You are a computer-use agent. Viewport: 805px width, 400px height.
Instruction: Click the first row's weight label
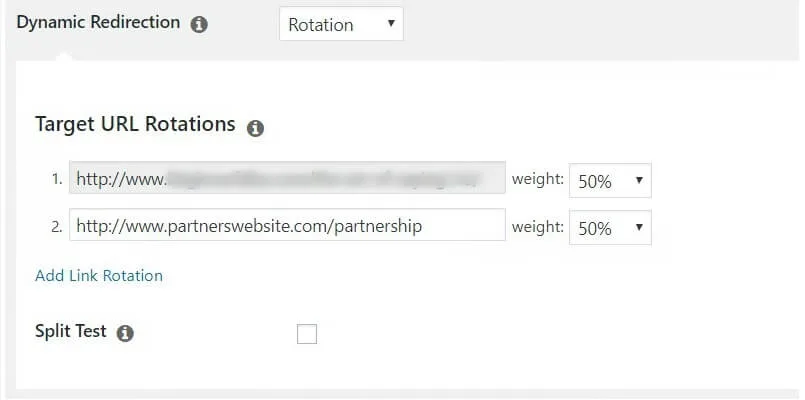pos(538,181)
